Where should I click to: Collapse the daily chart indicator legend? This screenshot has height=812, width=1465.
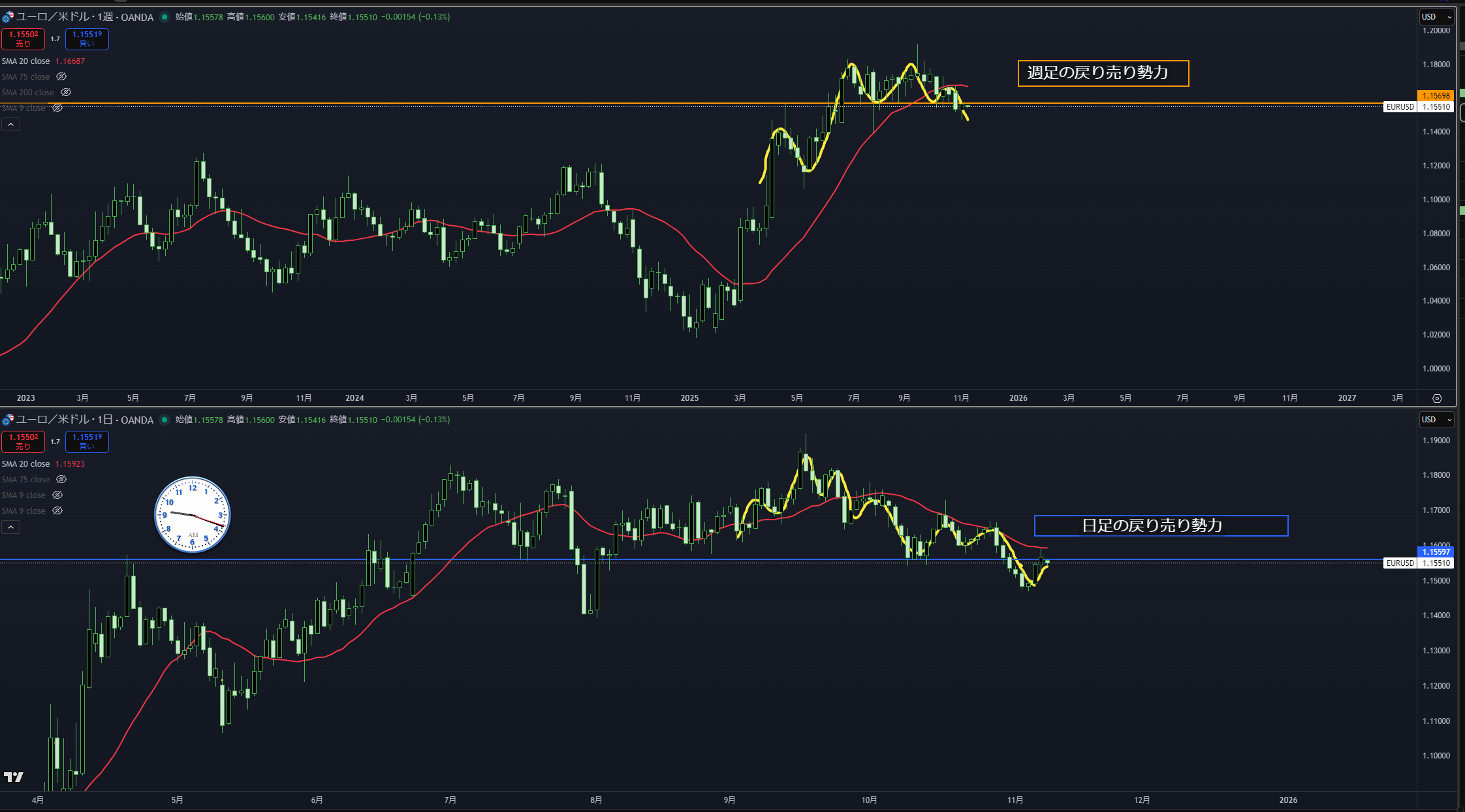(x=10, y=527)
